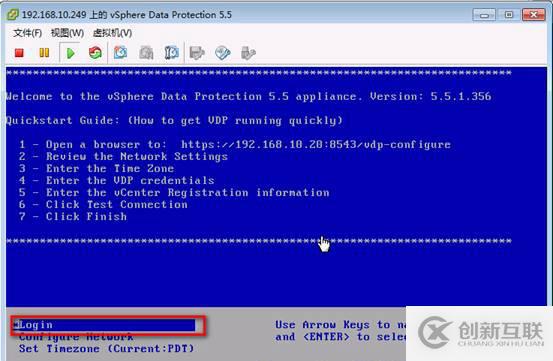Select Set Timezone (Current:PDT) option

pos(107,349)
